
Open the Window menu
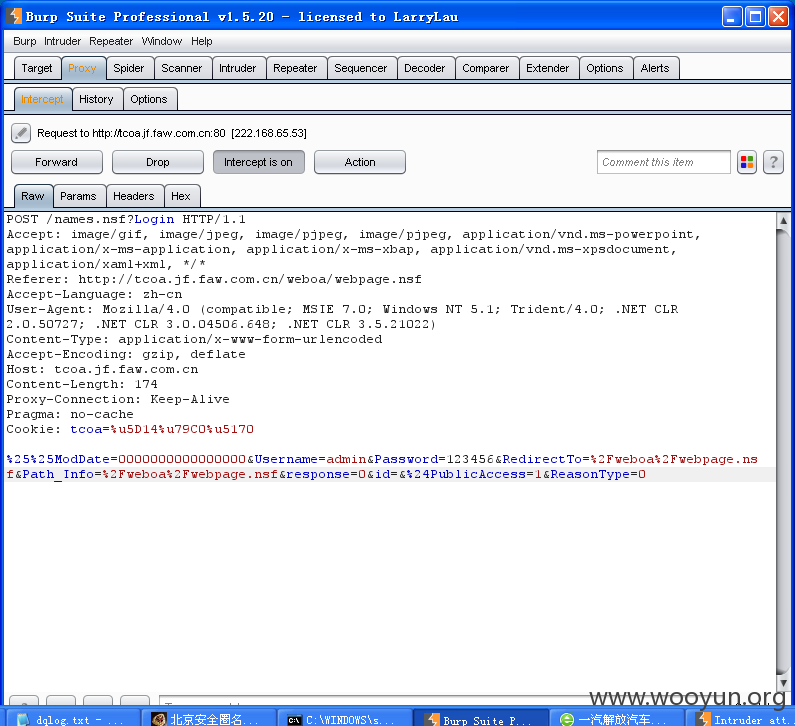162,42
